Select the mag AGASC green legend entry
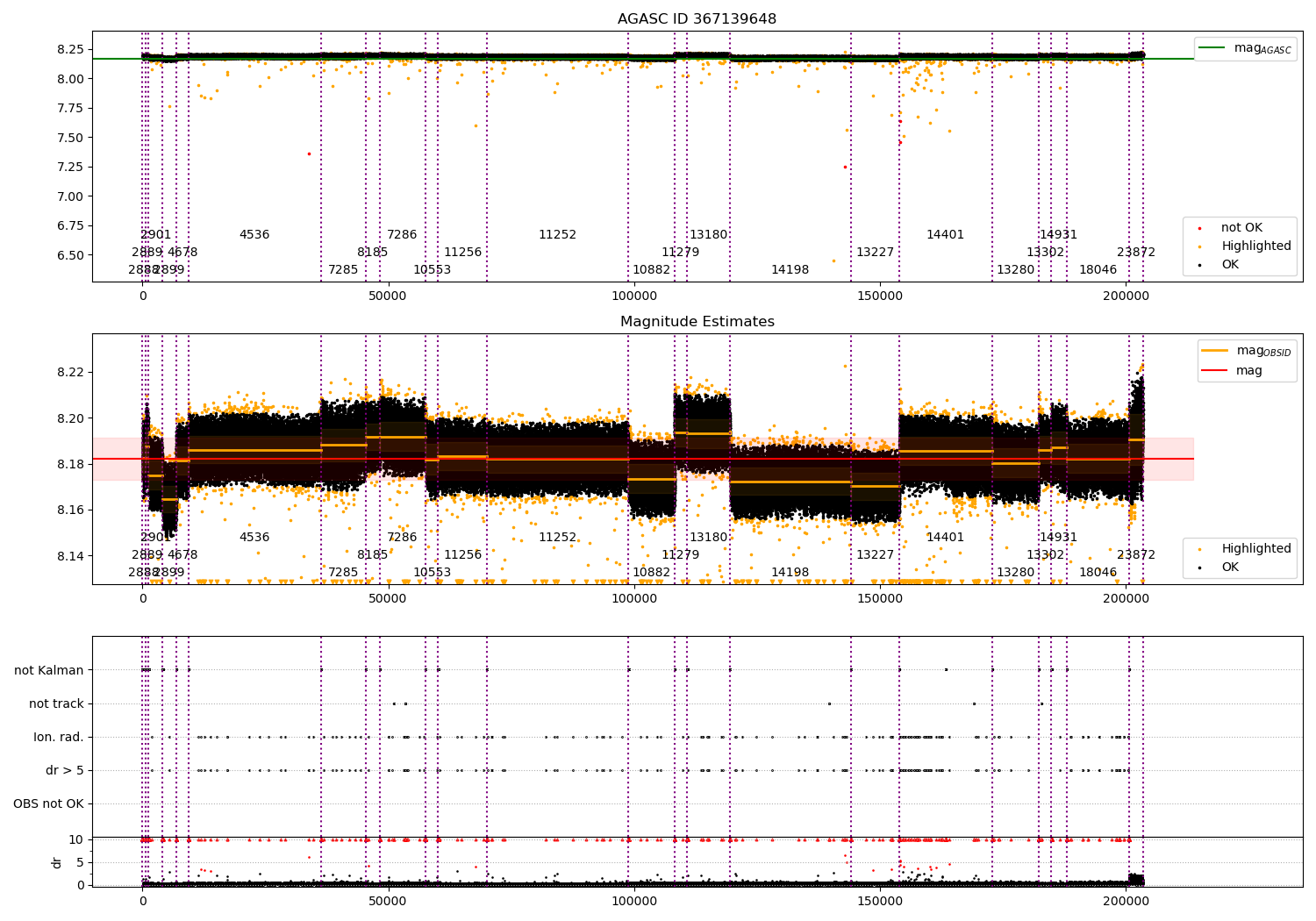Viewport: 1316px width, 921px height. [x=1246, y=48]
